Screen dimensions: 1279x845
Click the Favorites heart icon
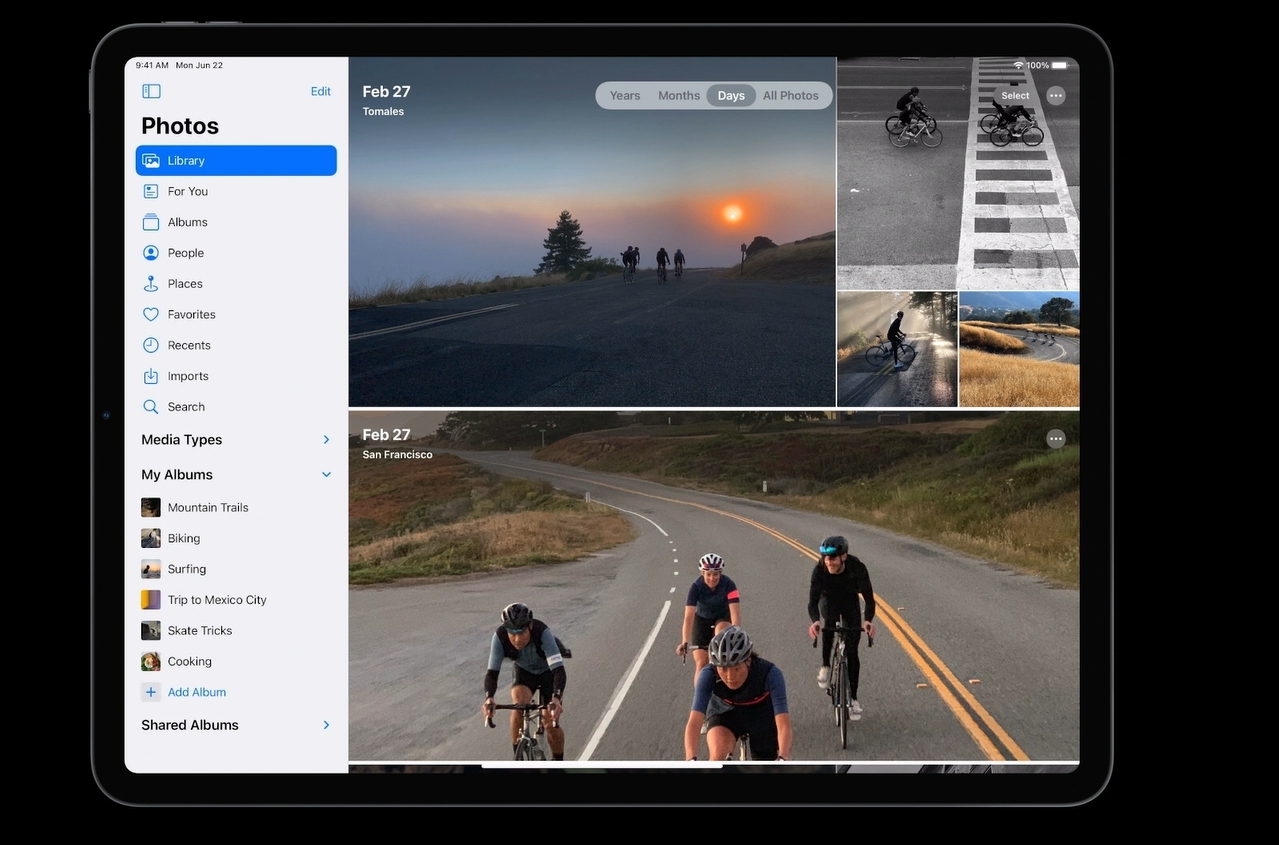pos(151,314)
